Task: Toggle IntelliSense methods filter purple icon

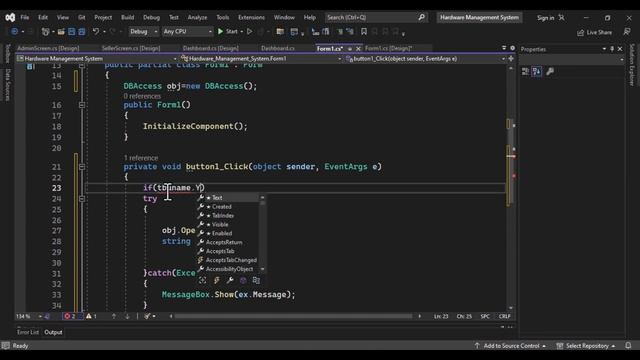Action: click(x=243, y=280)
